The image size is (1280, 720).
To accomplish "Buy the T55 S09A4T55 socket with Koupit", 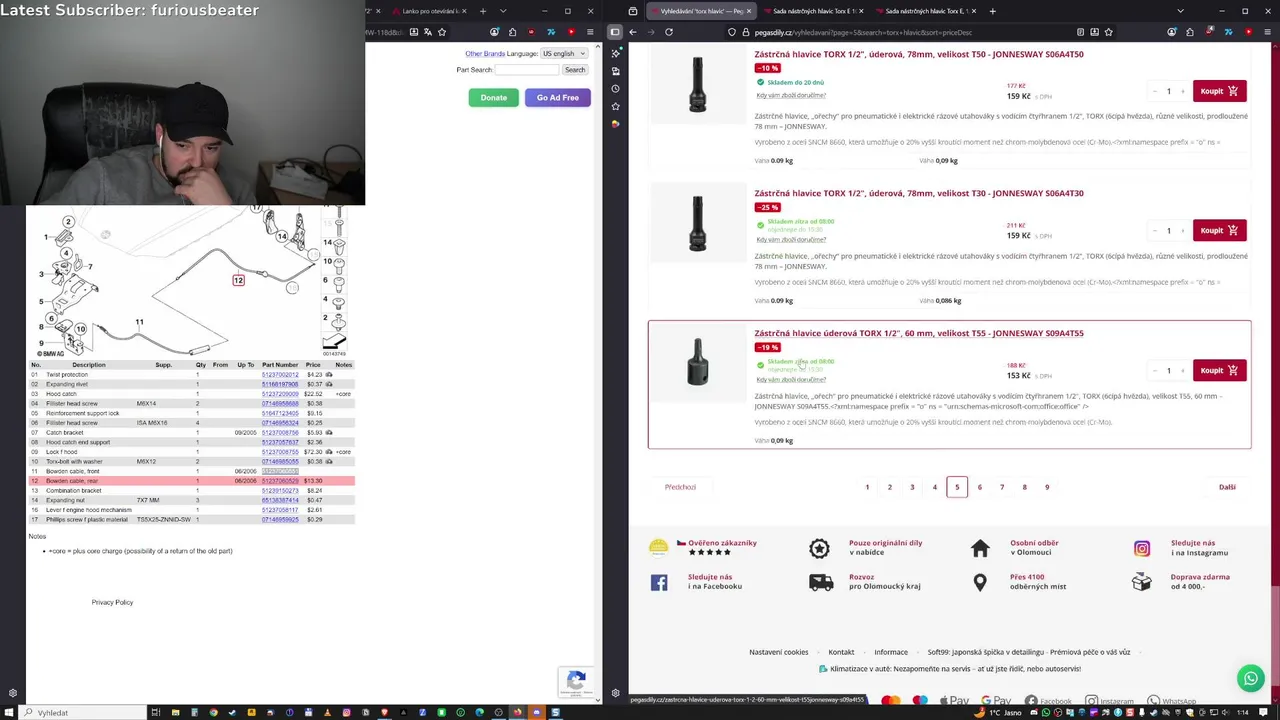I will [x=1219, y=370].
